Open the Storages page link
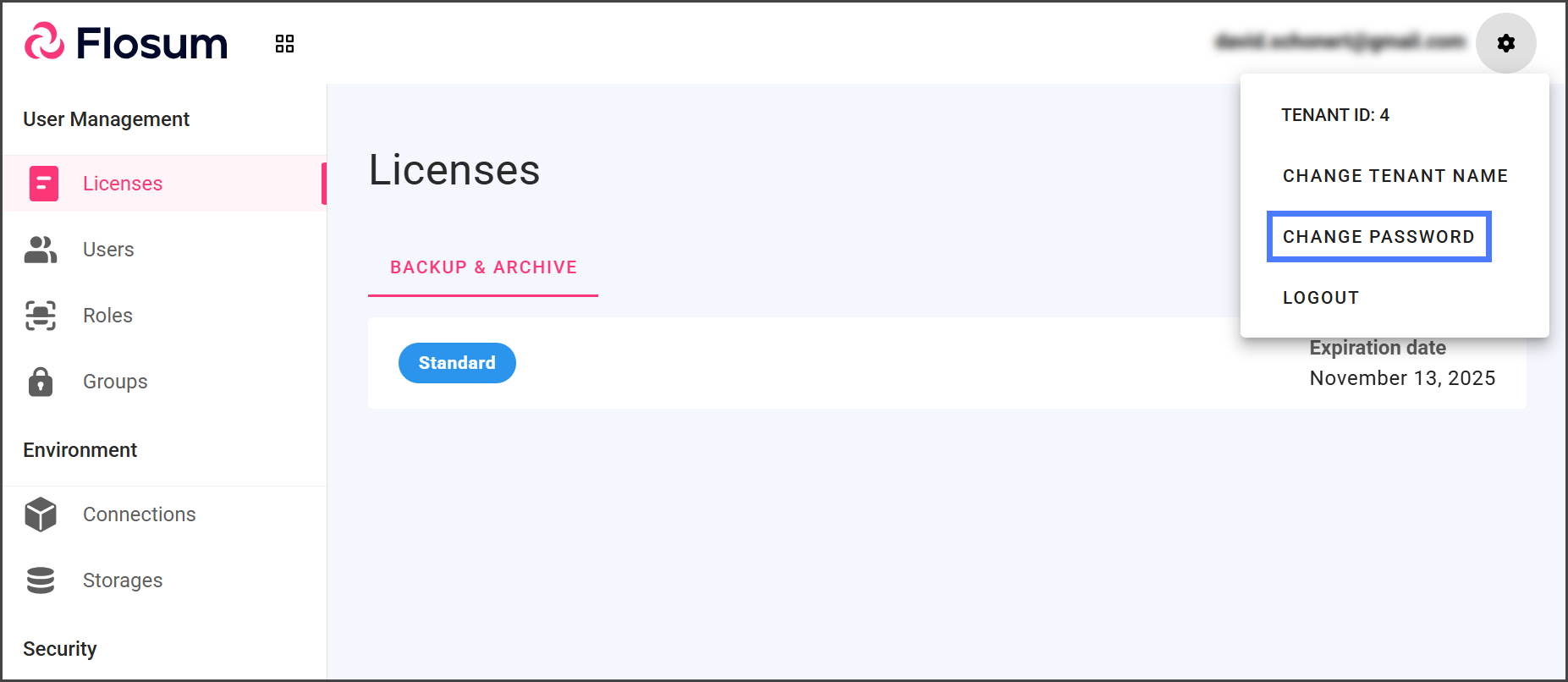 coord(123,580)
